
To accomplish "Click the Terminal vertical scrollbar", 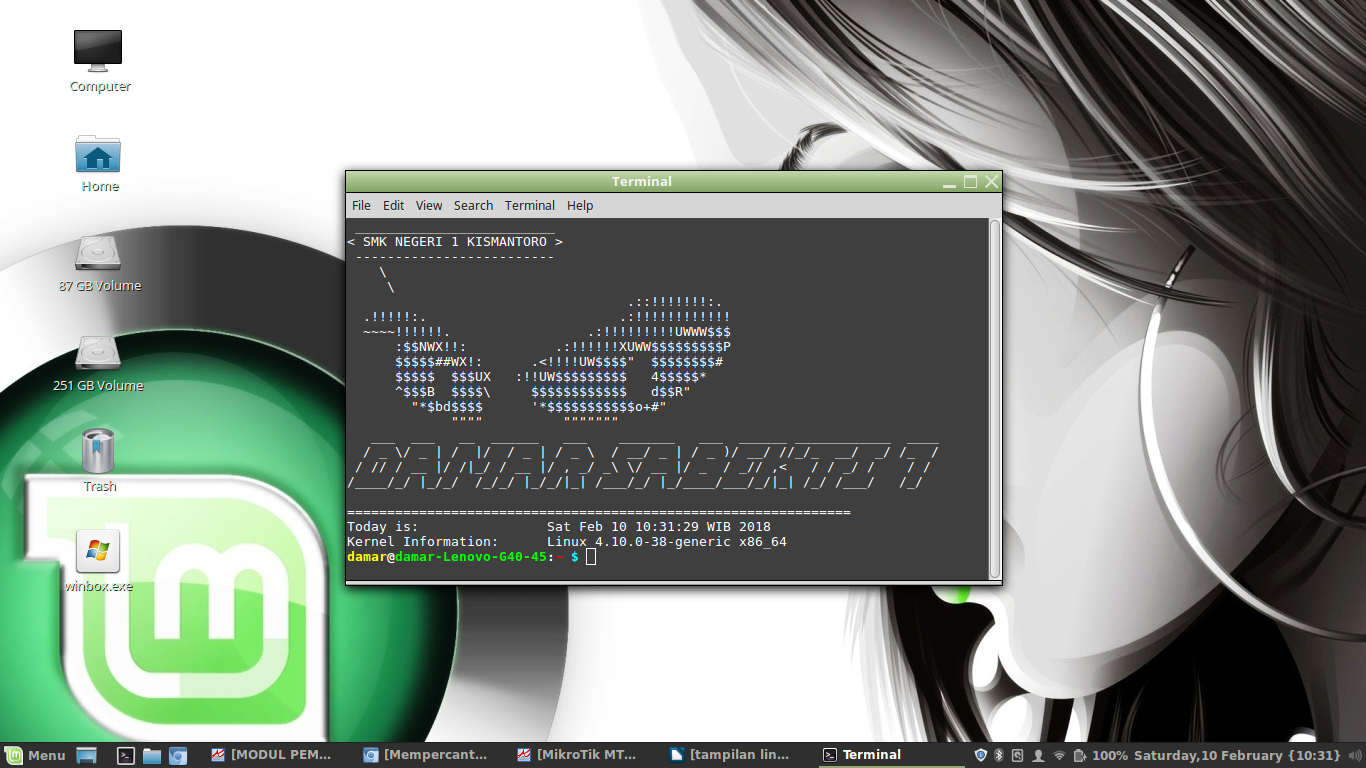I will pos(994,398).
